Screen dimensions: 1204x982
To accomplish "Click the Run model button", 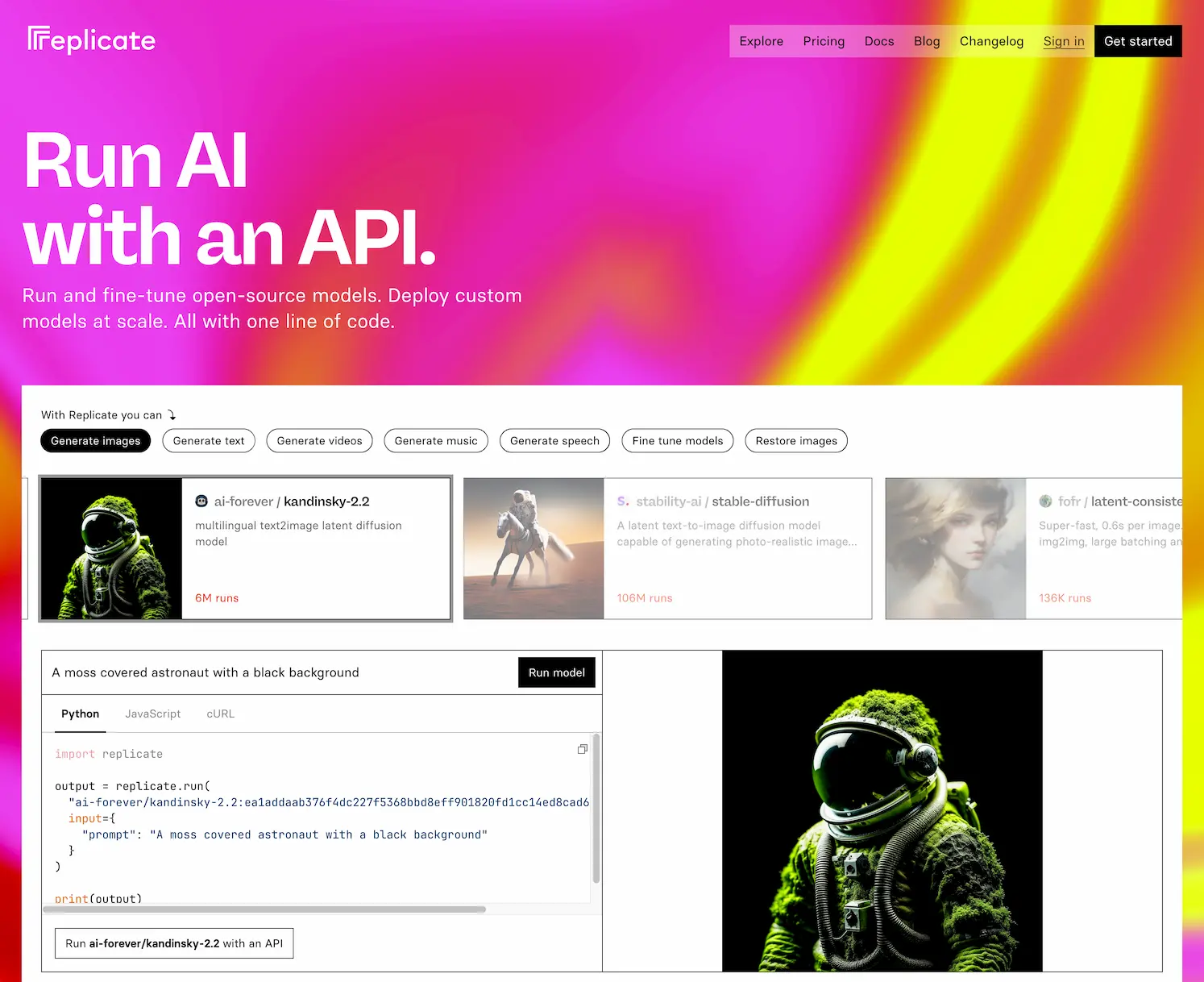I will pyautogui.click(x=556, y=672).
